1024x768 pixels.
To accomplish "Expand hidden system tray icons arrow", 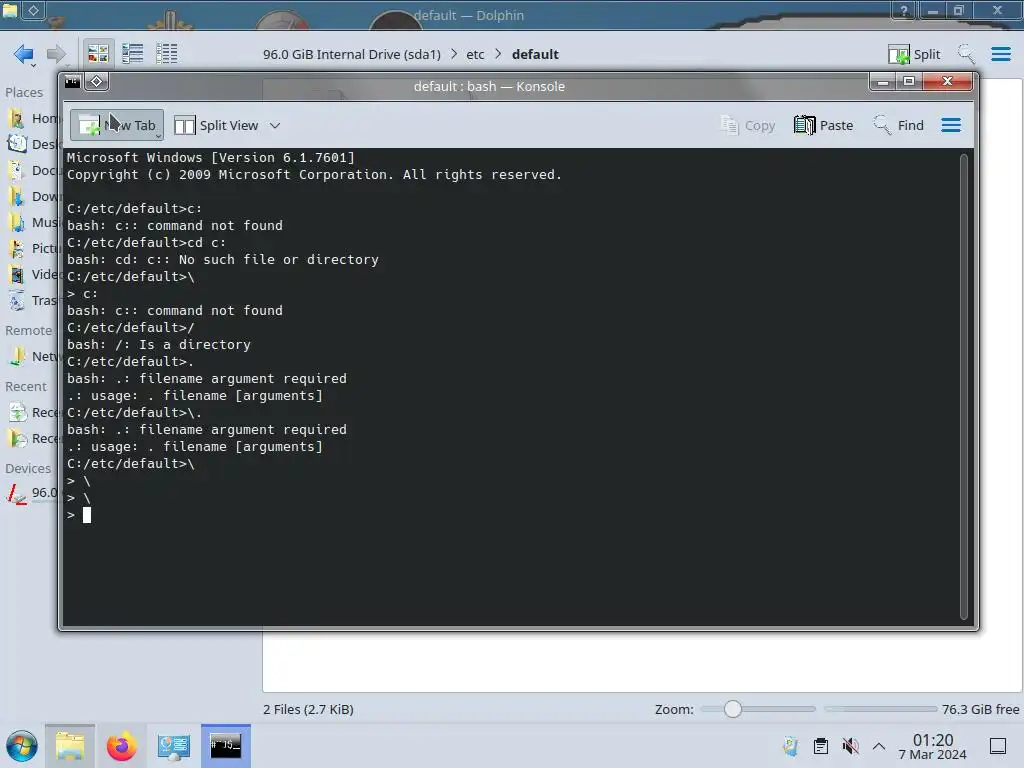I will click(x=879, y=746).
